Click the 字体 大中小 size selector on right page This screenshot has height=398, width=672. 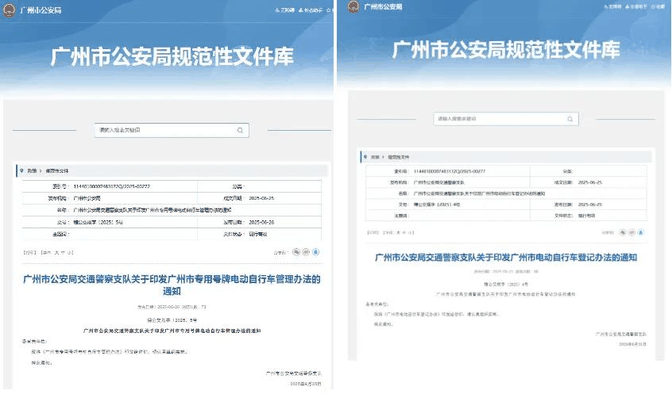[x=399, y=233]
